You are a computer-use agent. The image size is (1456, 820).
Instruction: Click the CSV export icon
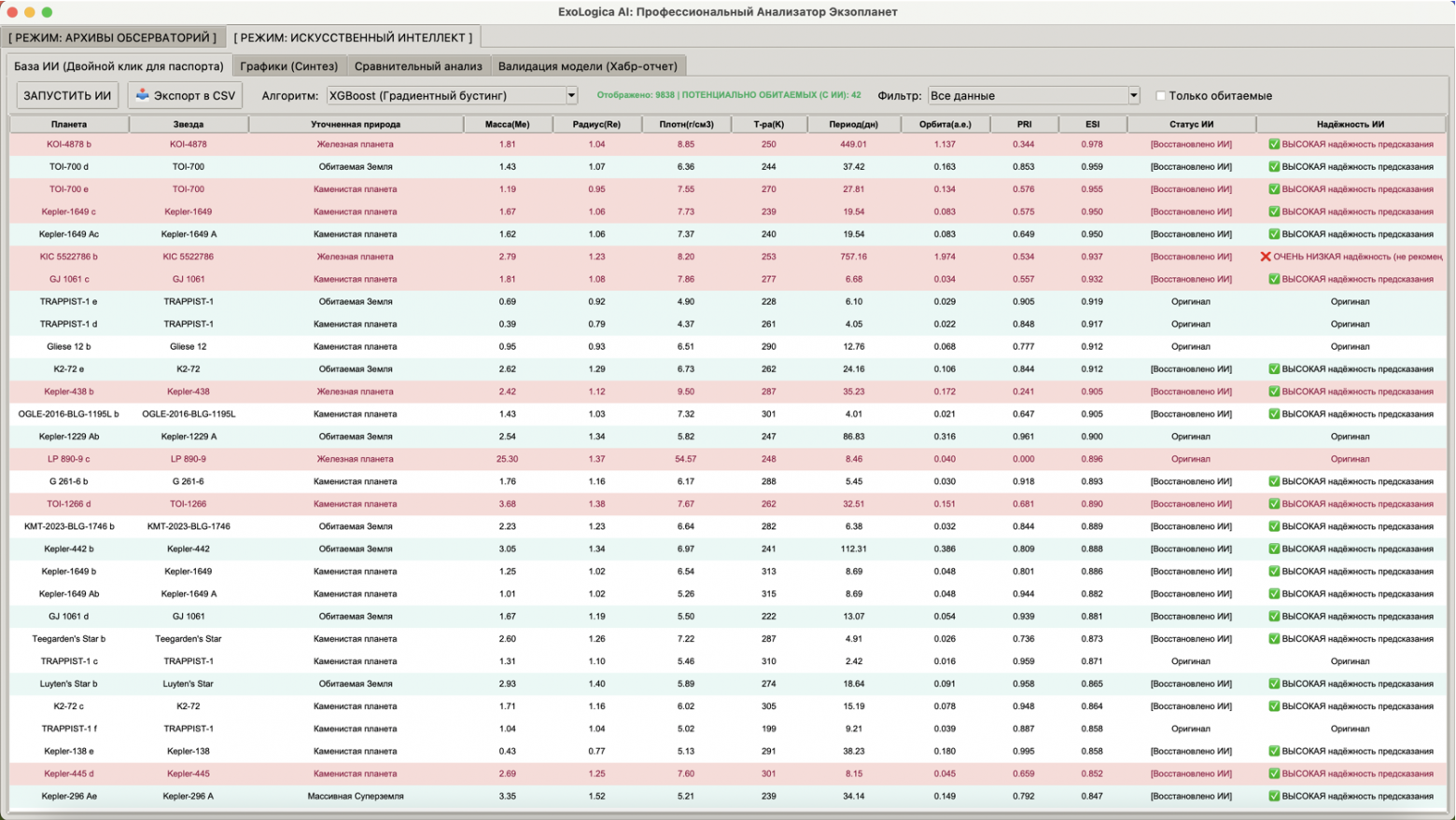coord(142,95)
